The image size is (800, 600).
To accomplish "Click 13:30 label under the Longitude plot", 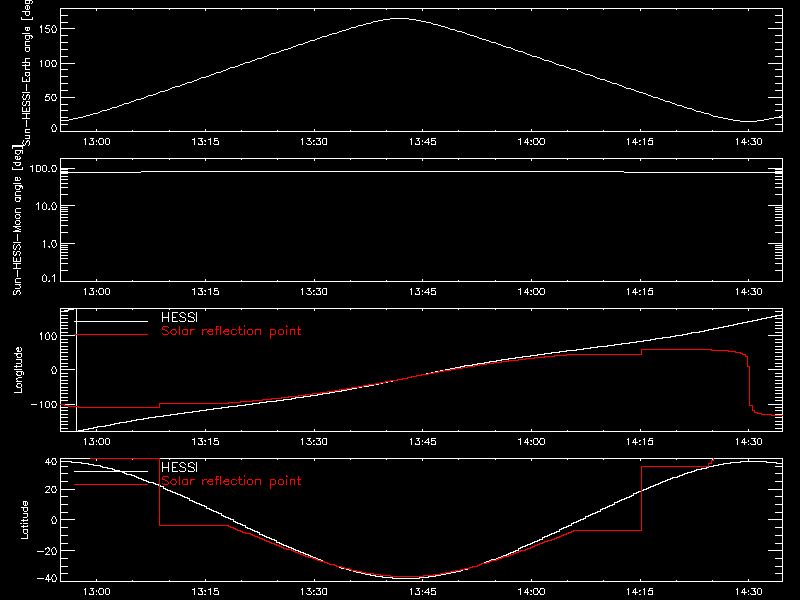I will [x=314, y=442].
